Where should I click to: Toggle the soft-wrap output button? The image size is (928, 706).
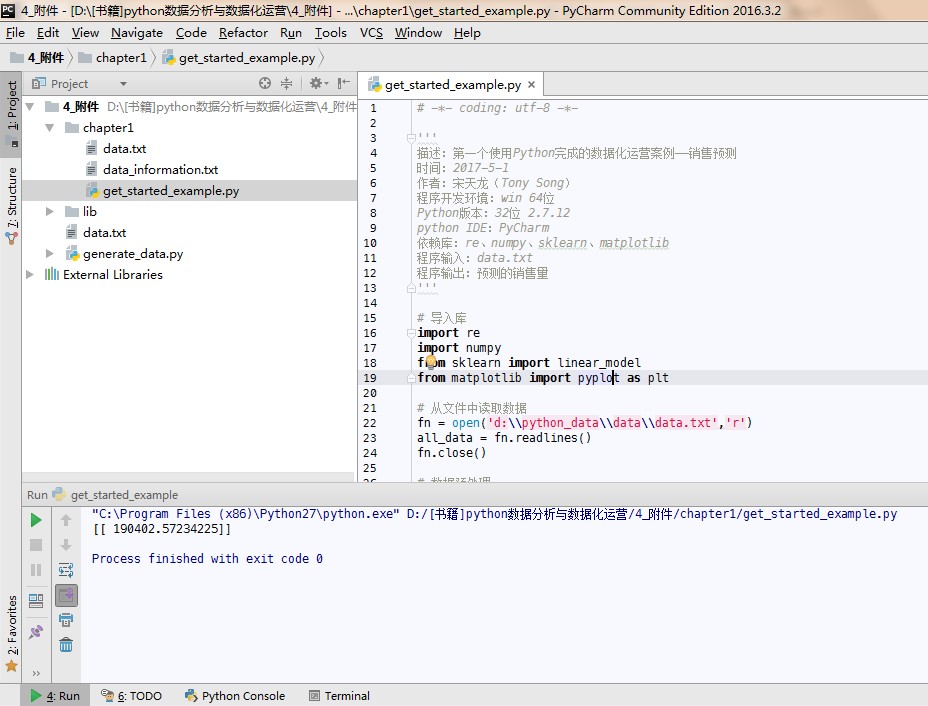[x=66, y=570]
